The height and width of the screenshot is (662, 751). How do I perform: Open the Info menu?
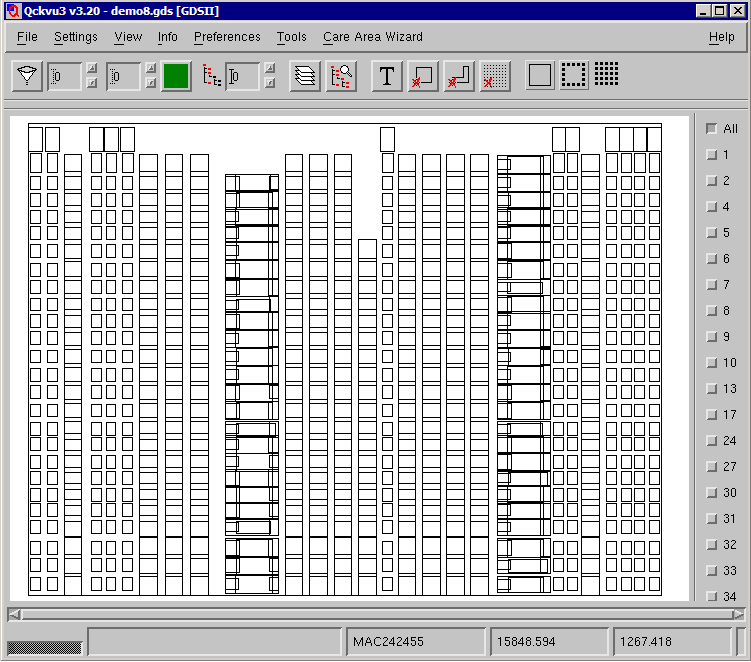pos(168,37)
